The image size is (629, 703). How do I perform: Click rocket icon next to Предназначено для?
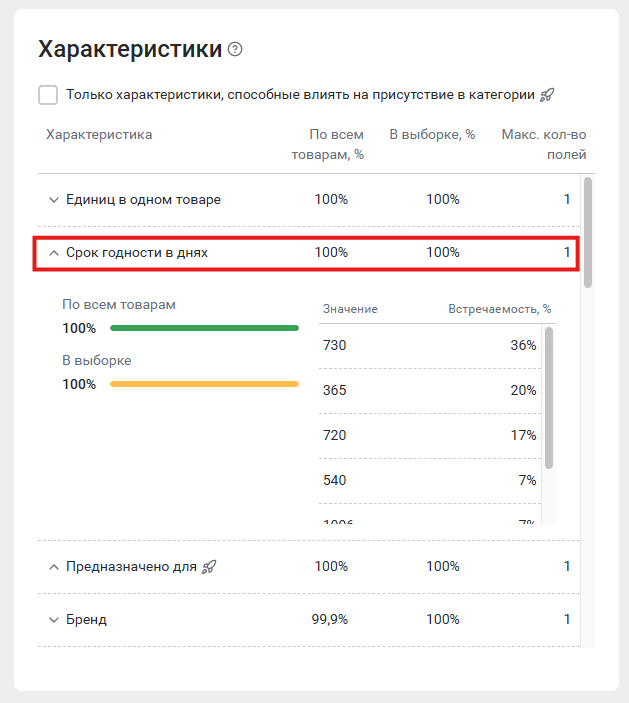coord(209,567)
